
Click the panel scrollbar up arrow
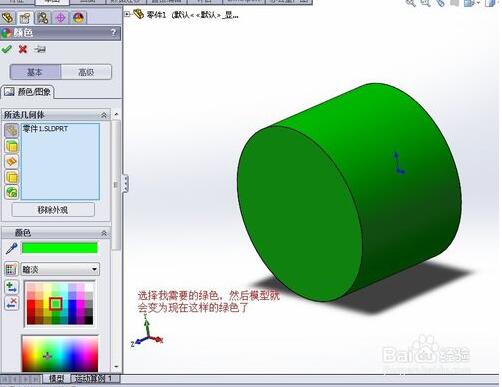(116, 114)
